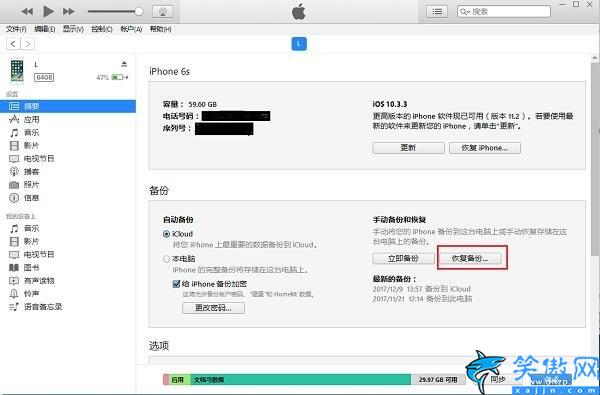Click the 2017/12/9 iCloud backup entry
Image resolution: width=600 pixels, height=395 pixels.
point(422,289)
